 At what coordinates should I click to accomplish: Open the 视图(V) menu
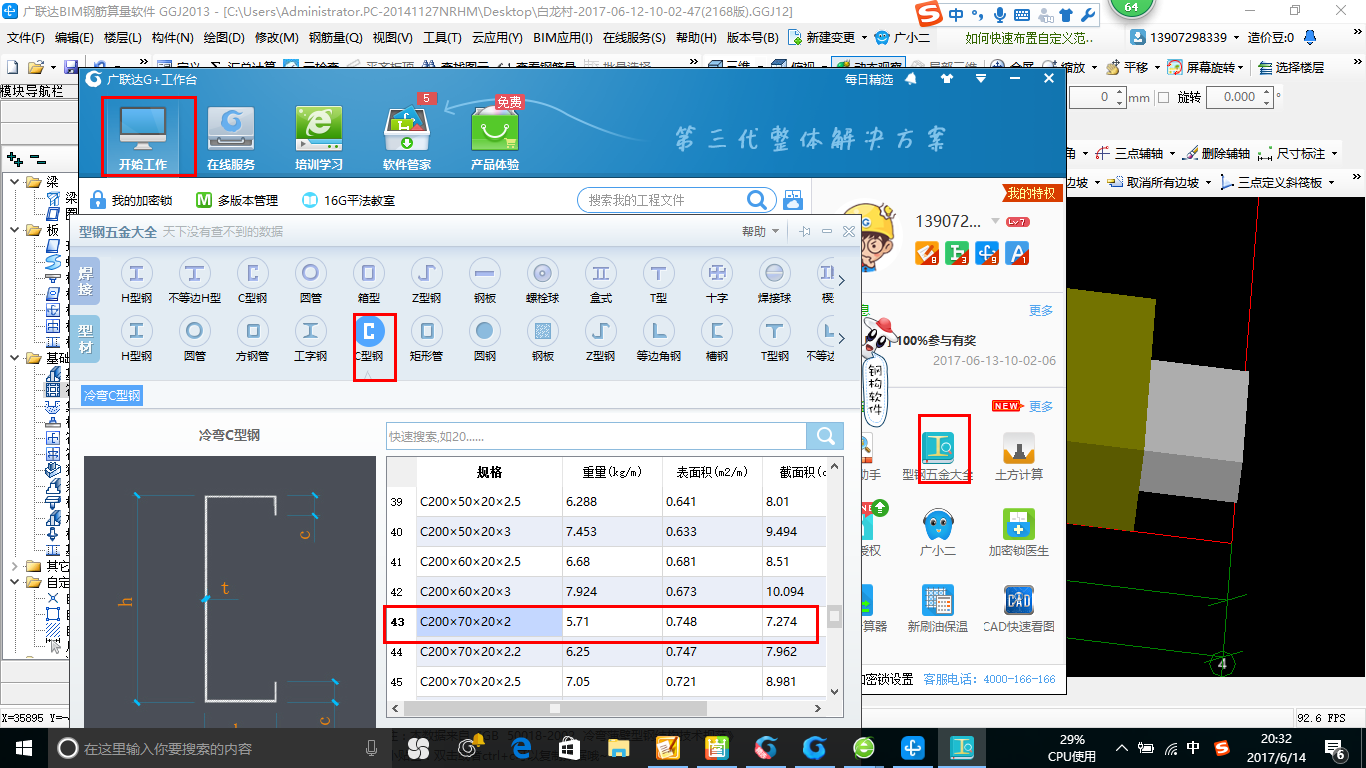392,37
